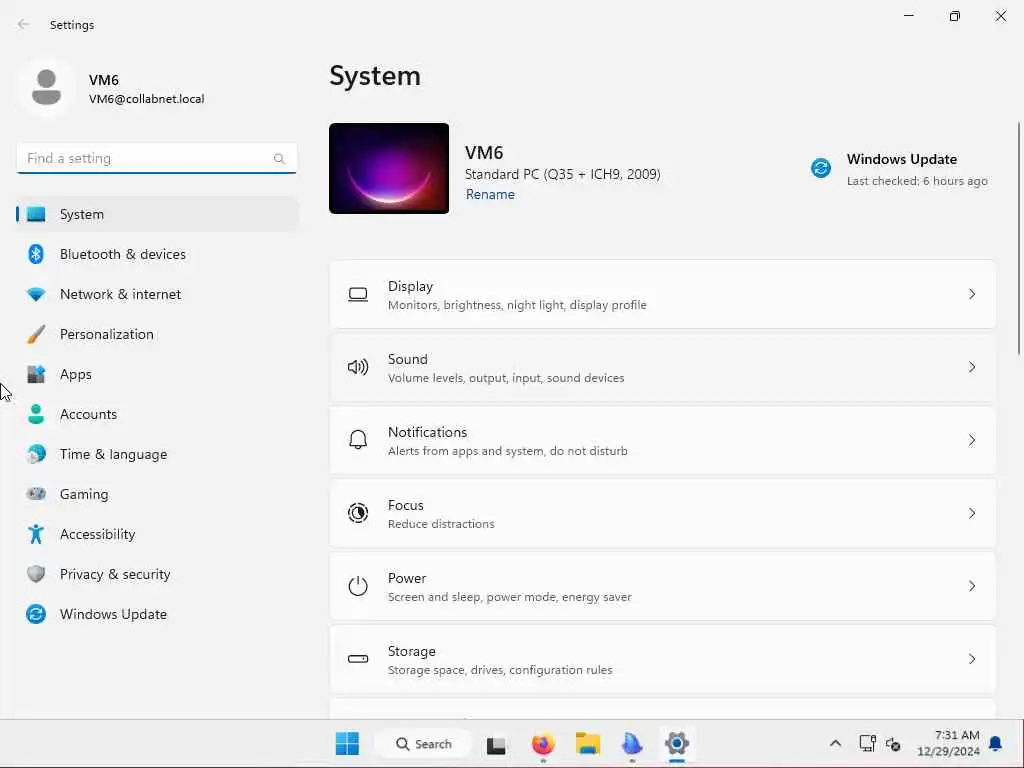Click the Settings gear on the taskbar
This screenshot has height=768, width=1024.
[677, 743]
